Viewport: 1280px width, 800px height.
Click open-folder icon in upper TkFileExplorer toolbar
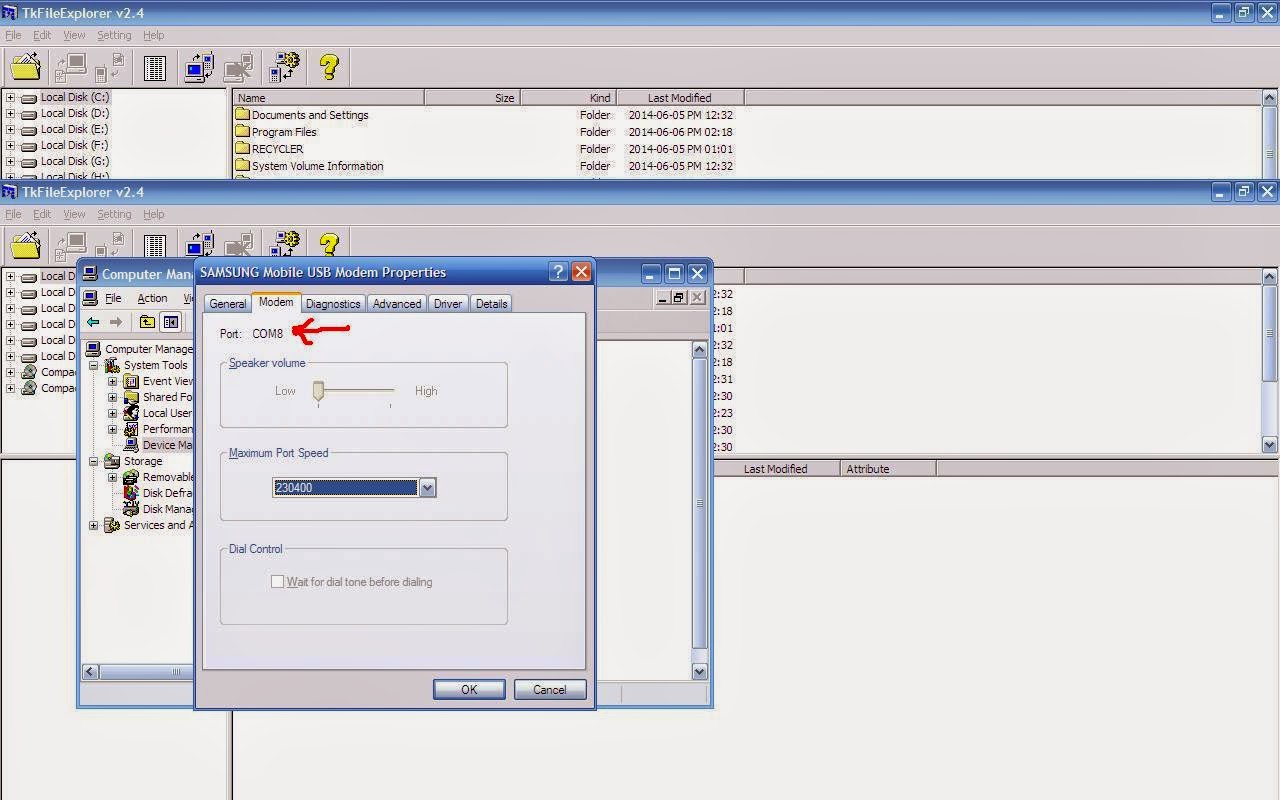point(26,67)
